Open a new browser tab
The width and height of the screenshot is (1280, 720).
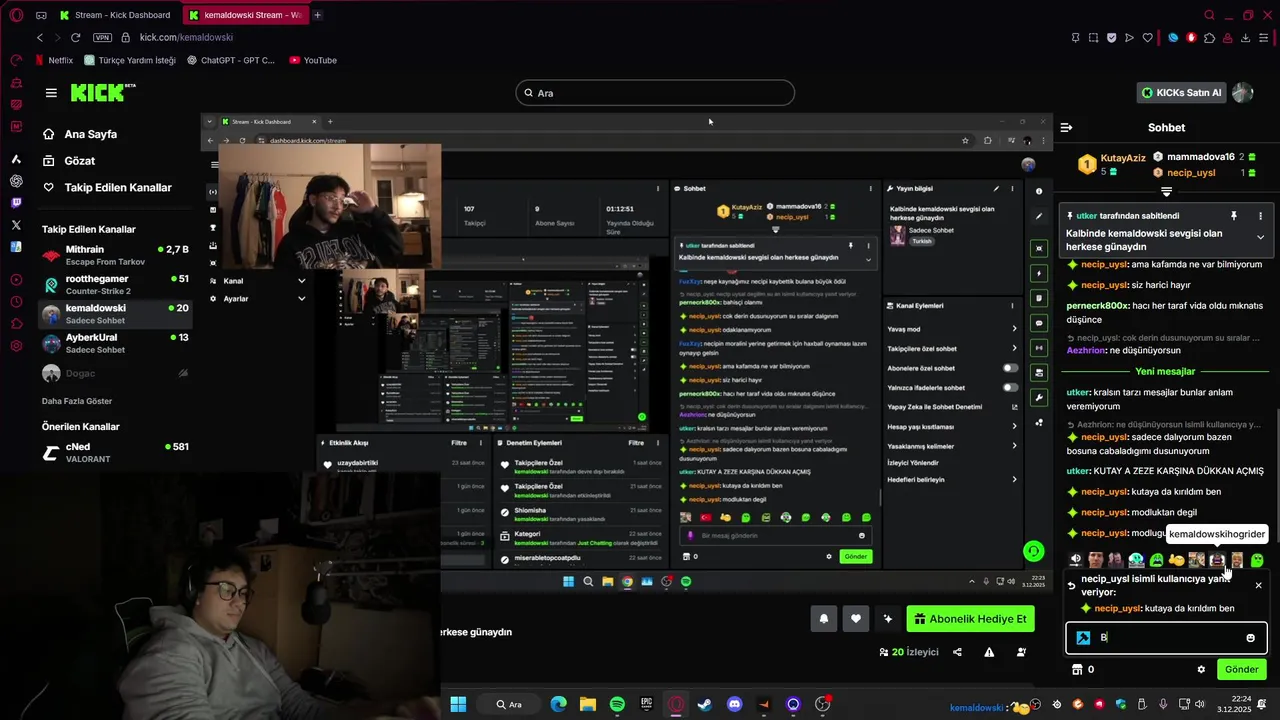click(x=317, y=15)
